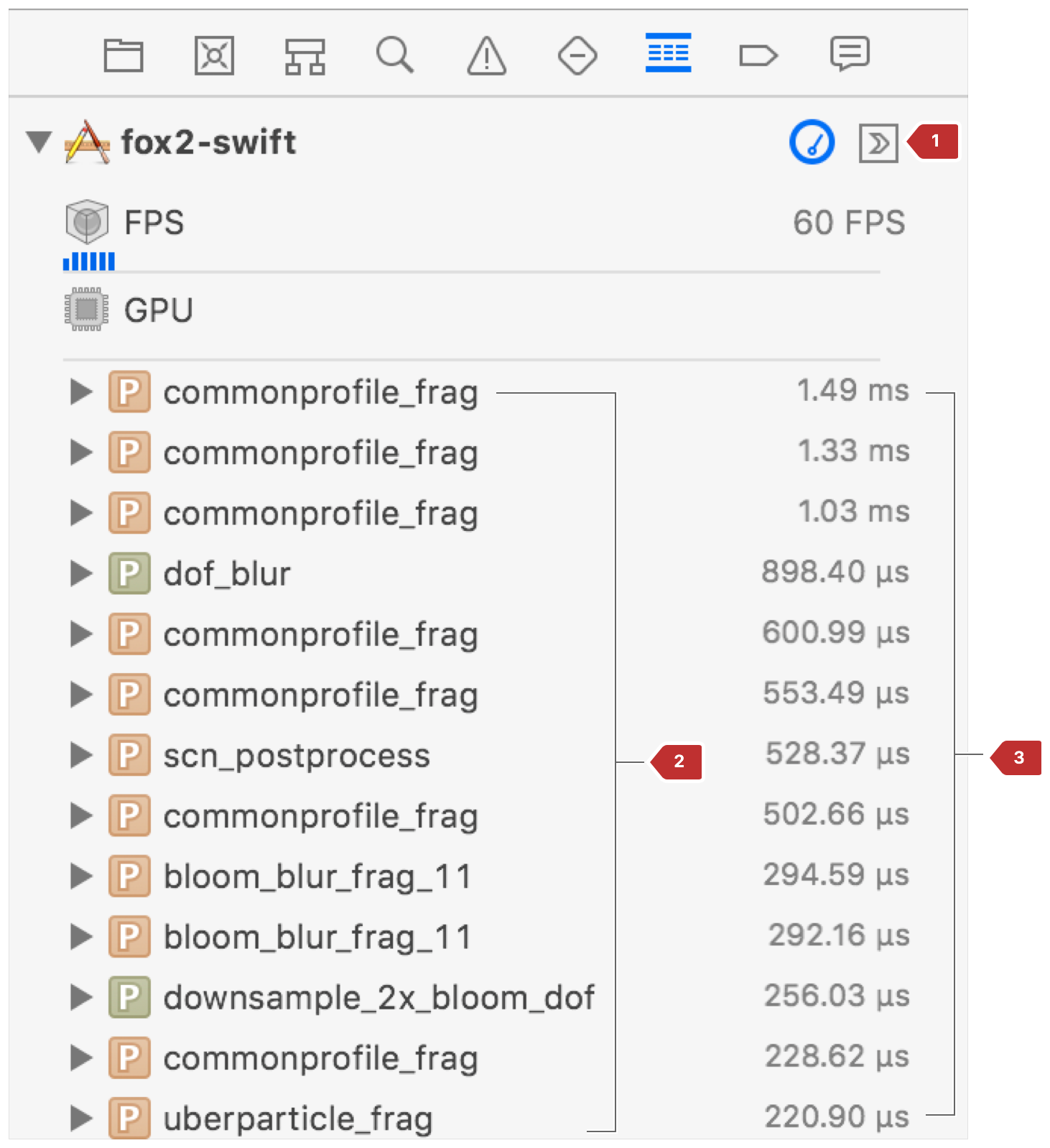Expand the commonprofile_frag row at 1.33 ms

point(81,452)
